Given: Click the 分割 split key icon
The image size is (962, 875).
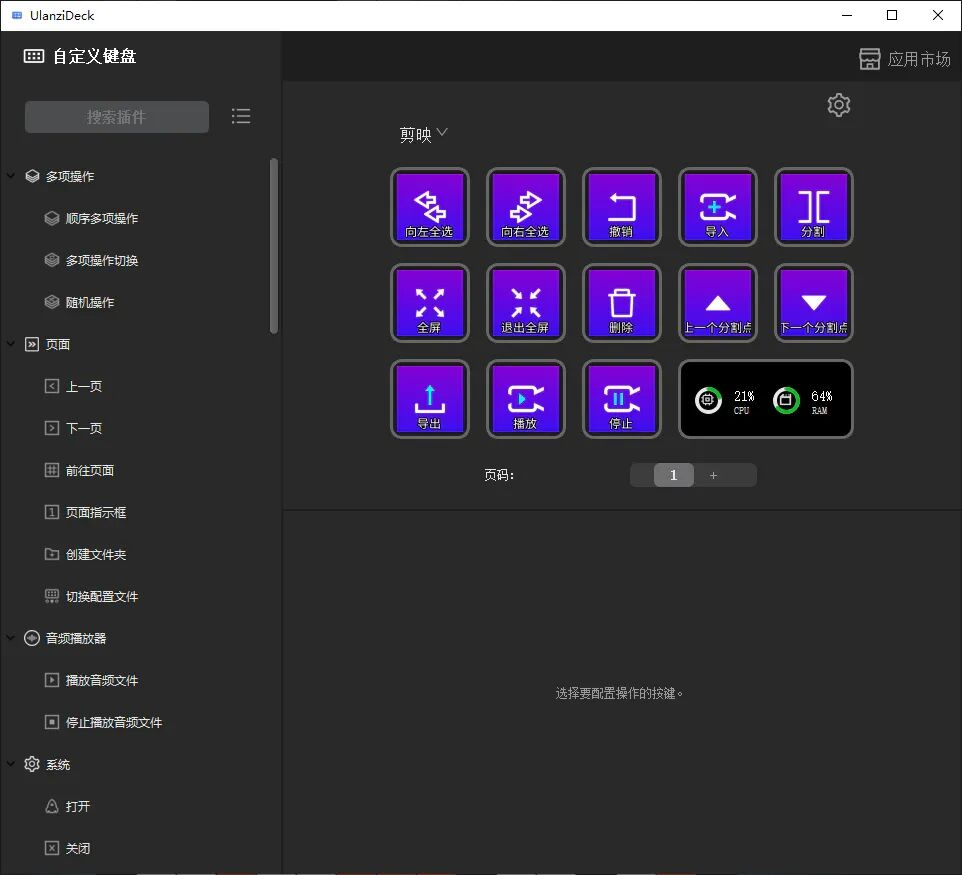Looking at the screenshot, I should [814, 207].
